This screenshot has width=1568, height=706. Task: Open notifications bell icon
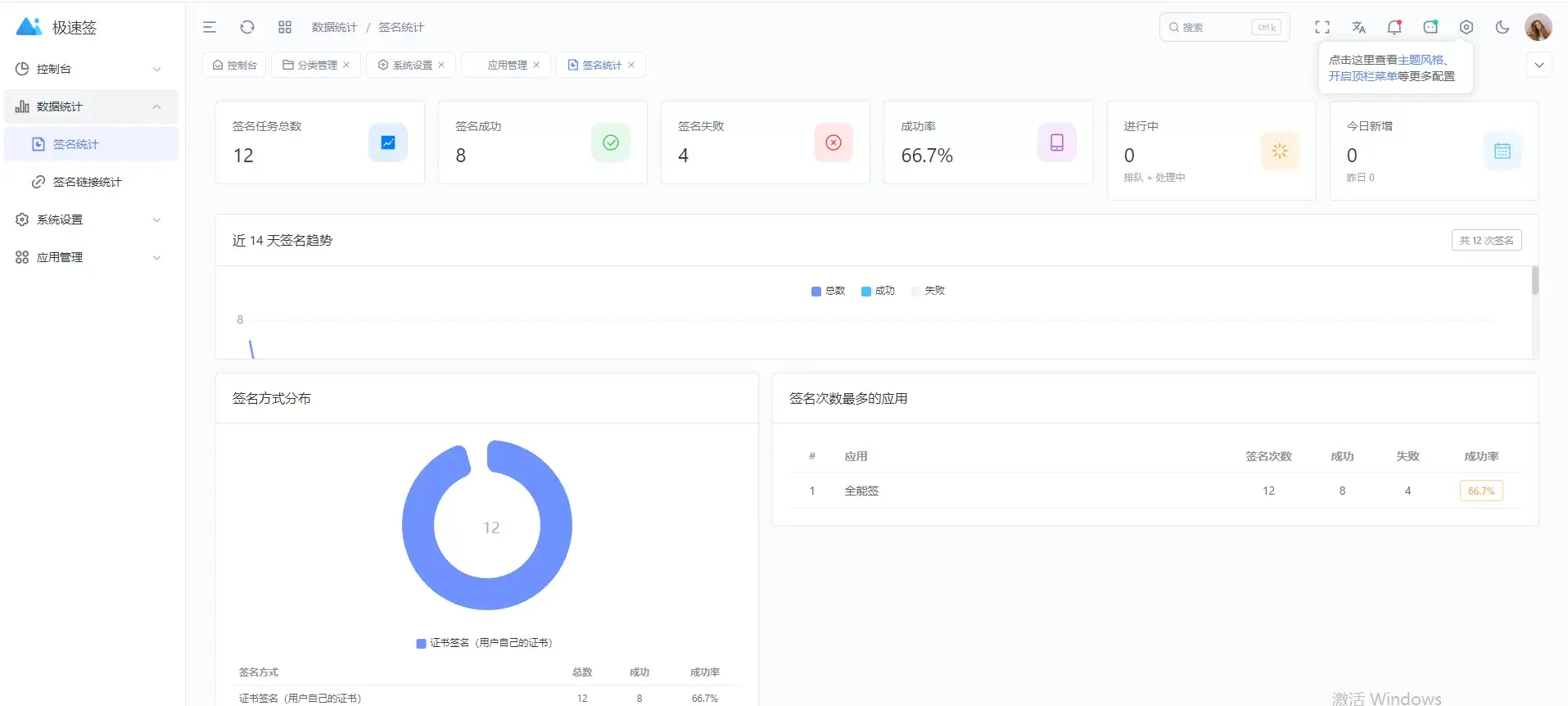click(1394, 27)
